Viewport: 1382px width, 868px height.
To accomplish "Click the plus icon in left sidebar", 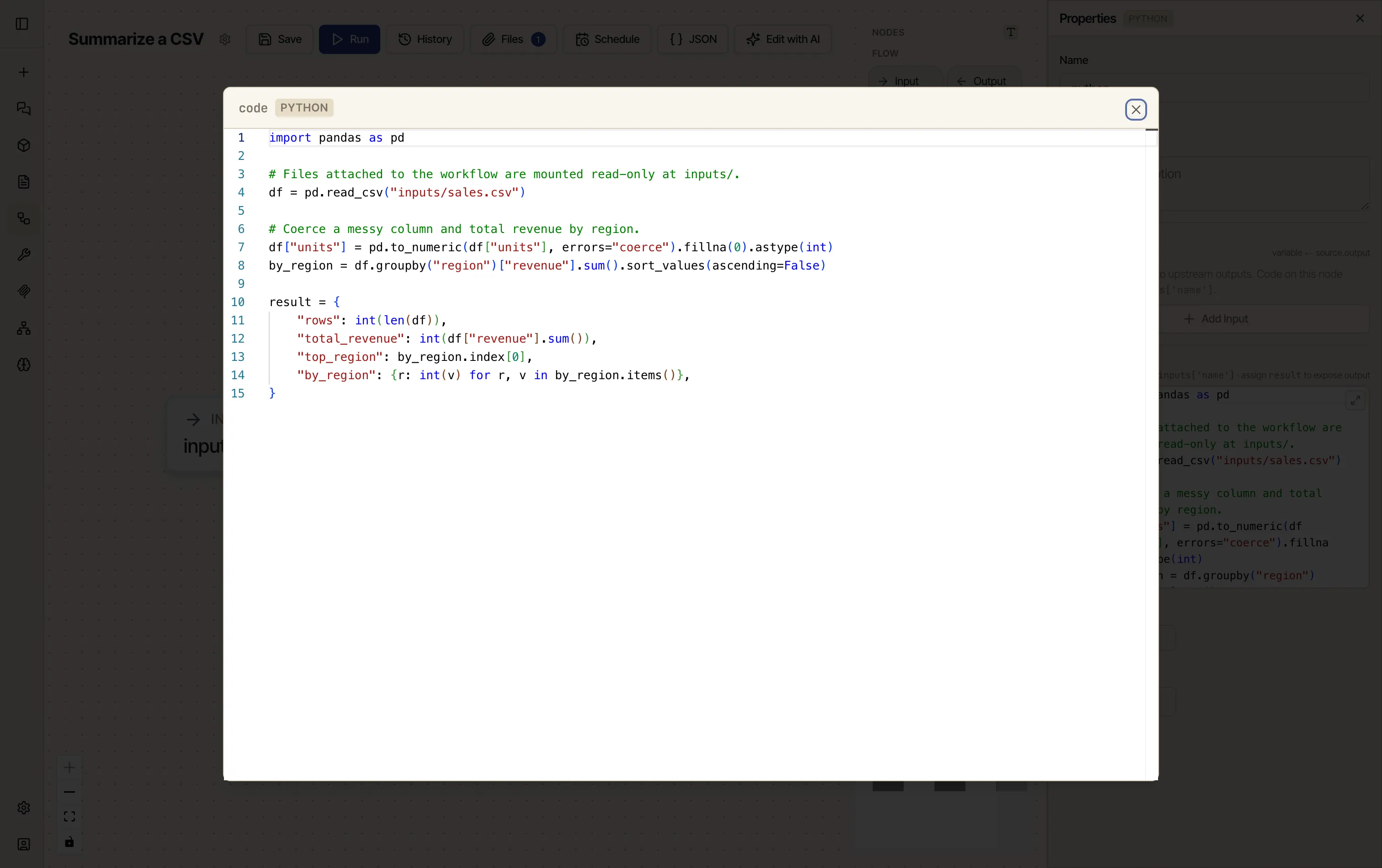I will 23,72.
